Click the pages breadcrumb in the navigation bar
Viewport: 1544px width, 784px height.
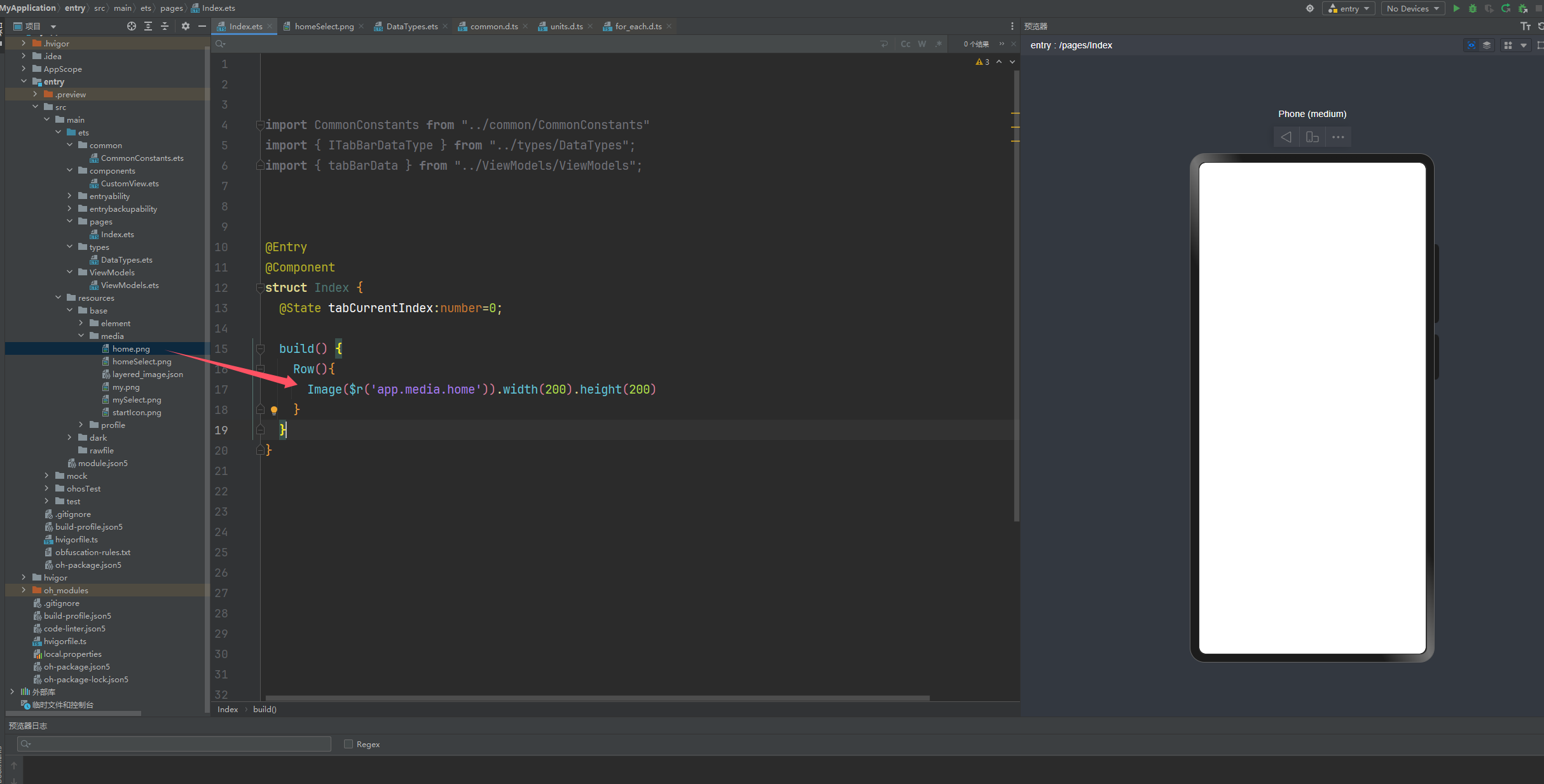pyautogui.click(x=171, y=8)
